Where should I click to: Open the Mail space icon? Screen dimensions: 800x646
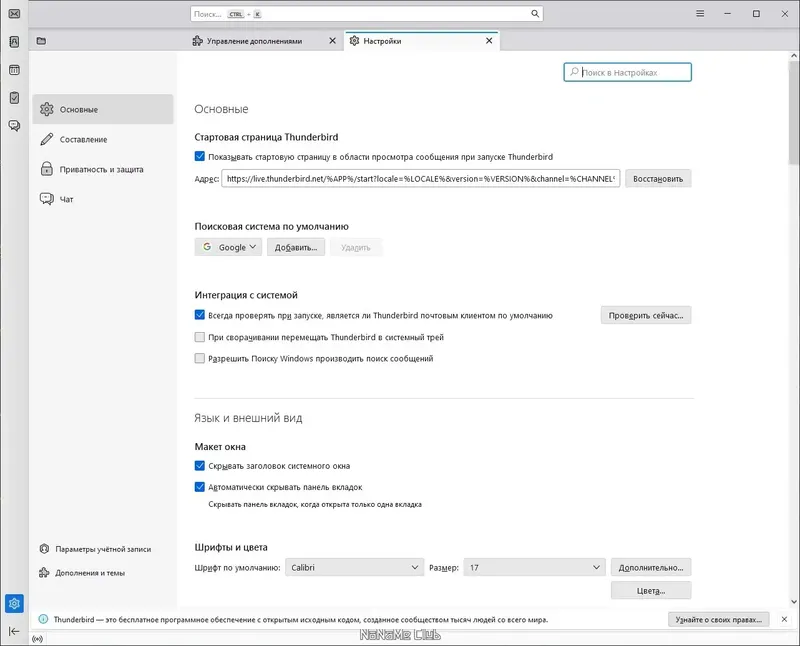(x=14, y=14)
